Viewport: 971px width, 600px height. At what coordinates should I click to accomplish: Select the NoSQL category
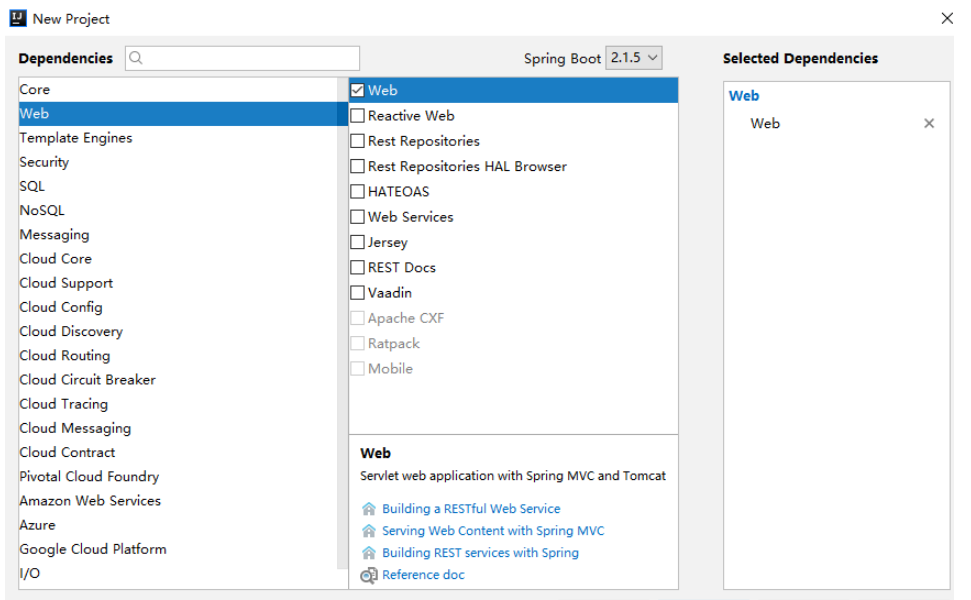(178, 211)
